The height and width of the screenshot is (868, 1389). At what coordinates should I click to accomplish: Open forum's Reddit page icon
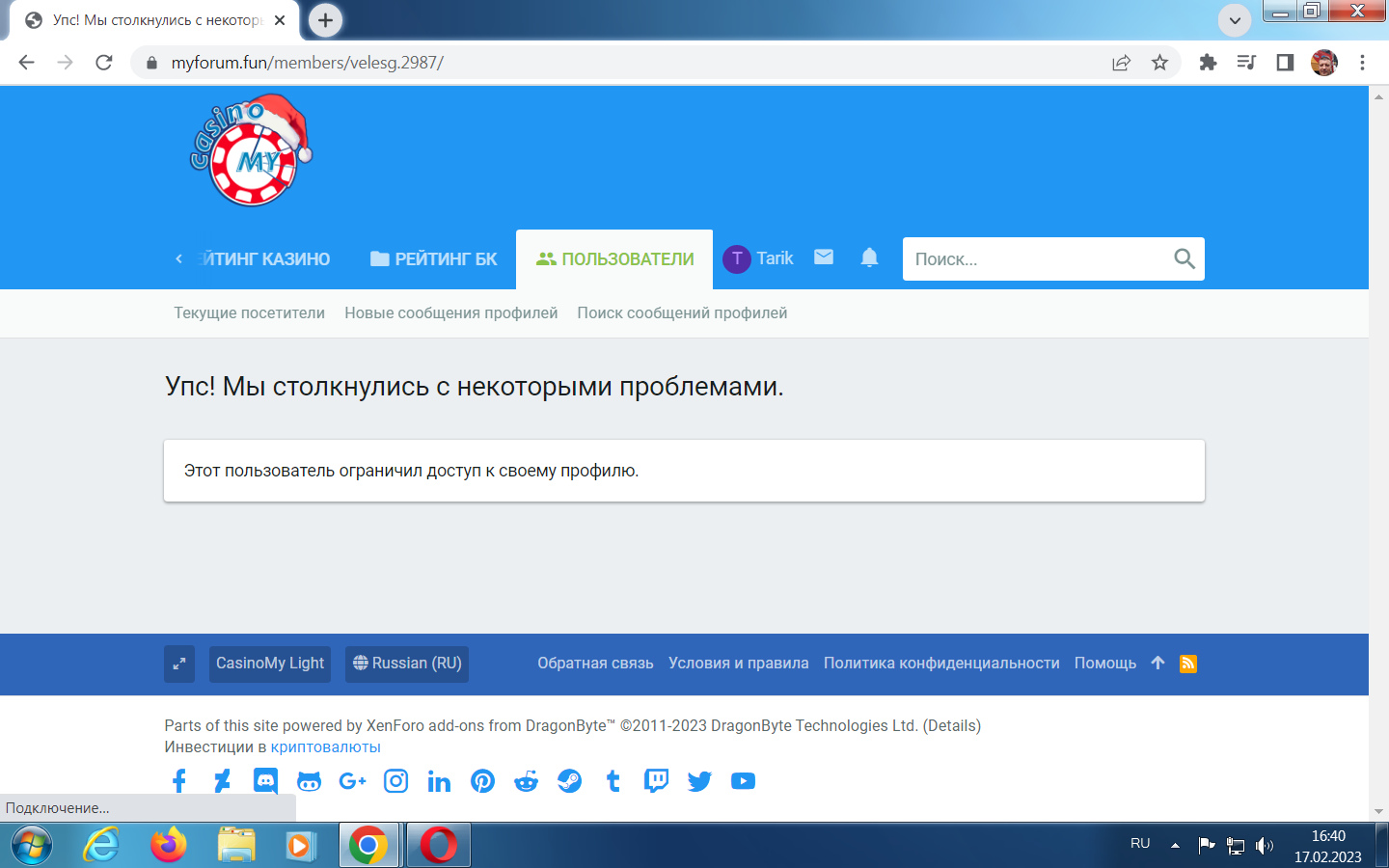pyautogui.click(x=526, y=781)
